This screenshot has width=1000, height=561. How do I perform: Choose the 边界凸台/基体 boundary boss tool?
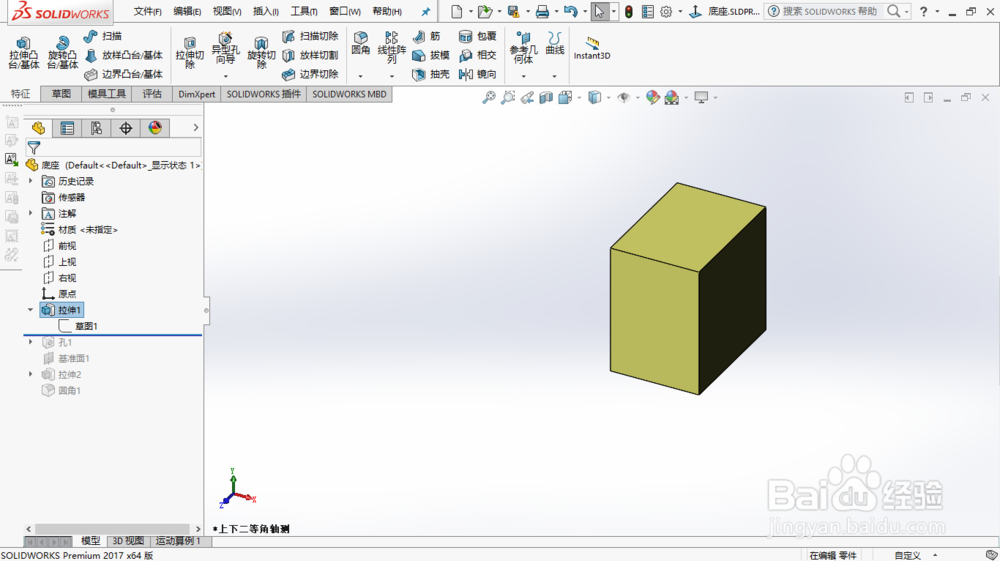124,74
